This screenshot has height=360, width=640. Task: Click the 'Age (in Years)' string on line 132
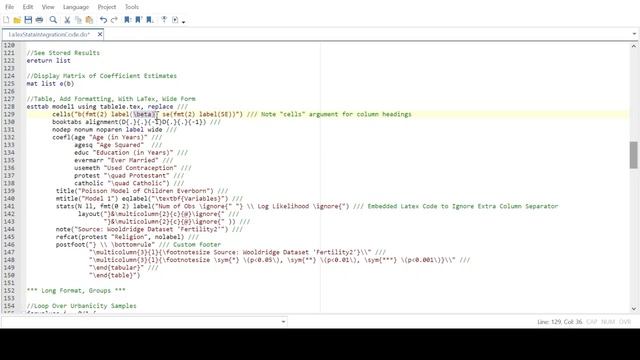click(x=118, y=137)
